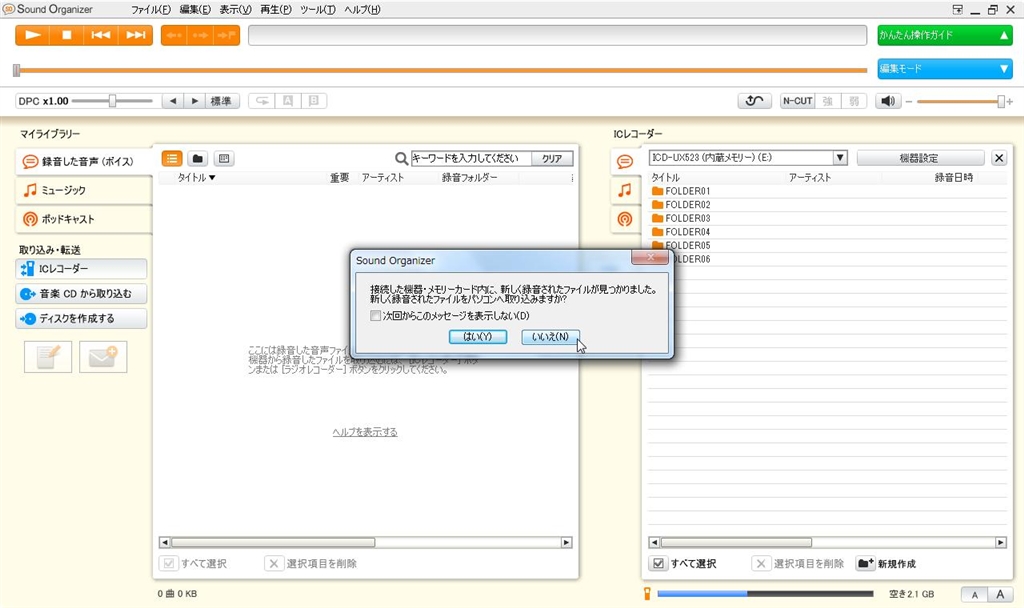Open the ヘルプを表示する link

pos(365,432)
